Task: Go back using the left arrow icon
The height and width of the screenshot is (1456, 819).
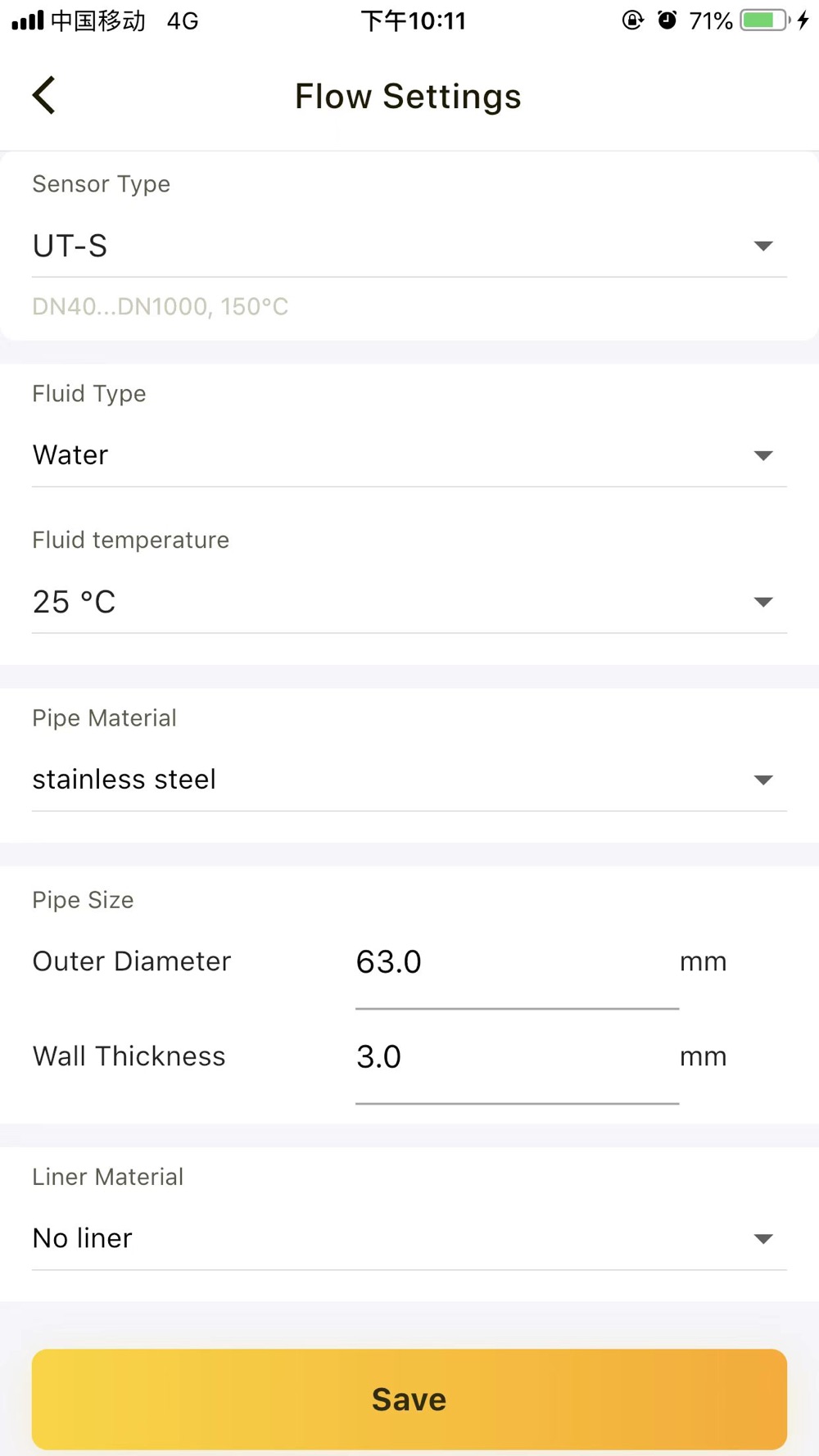Action: [44, 95]
